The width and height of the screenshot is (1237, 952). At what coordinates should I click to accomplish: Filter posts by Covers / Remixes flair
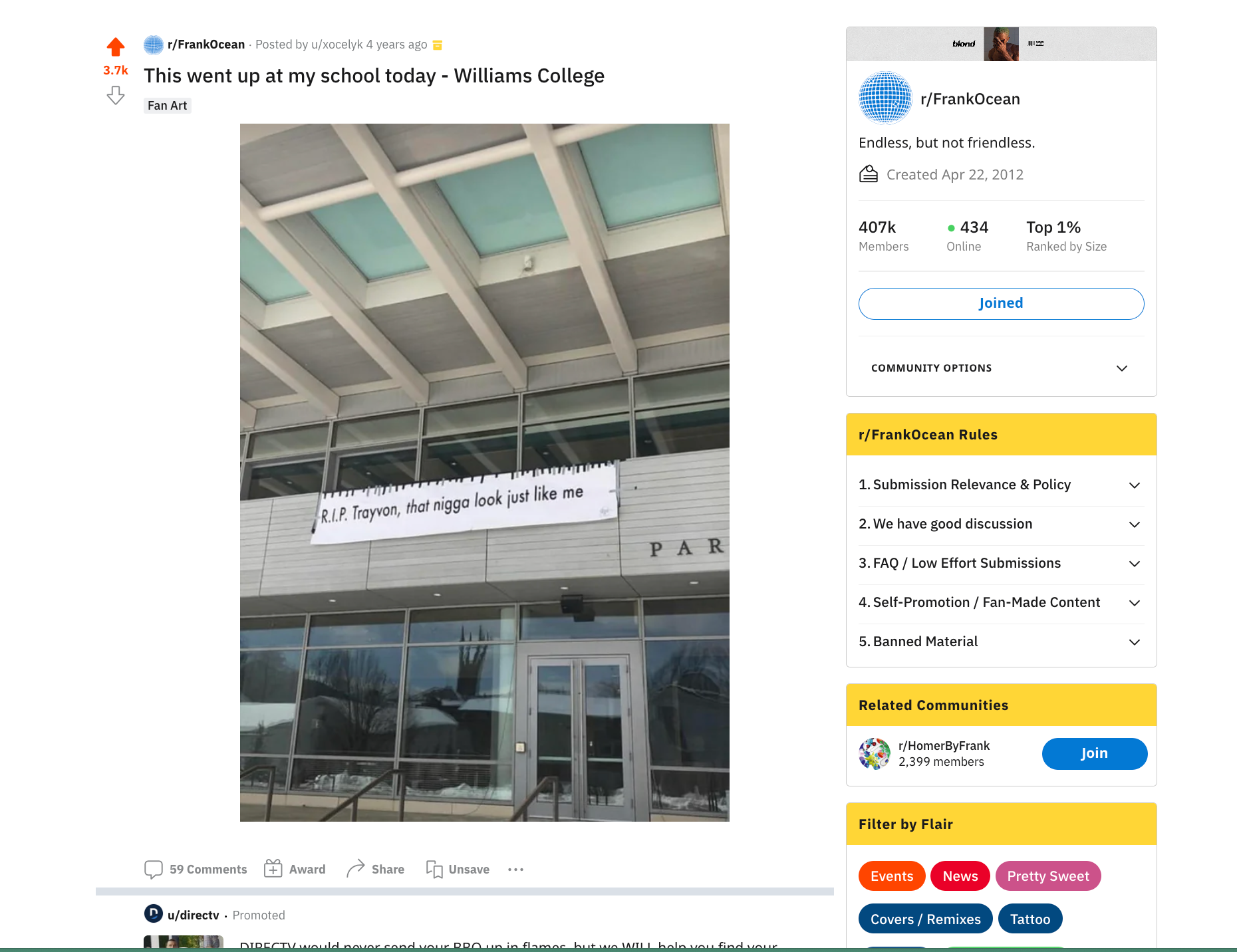point(925,919)
